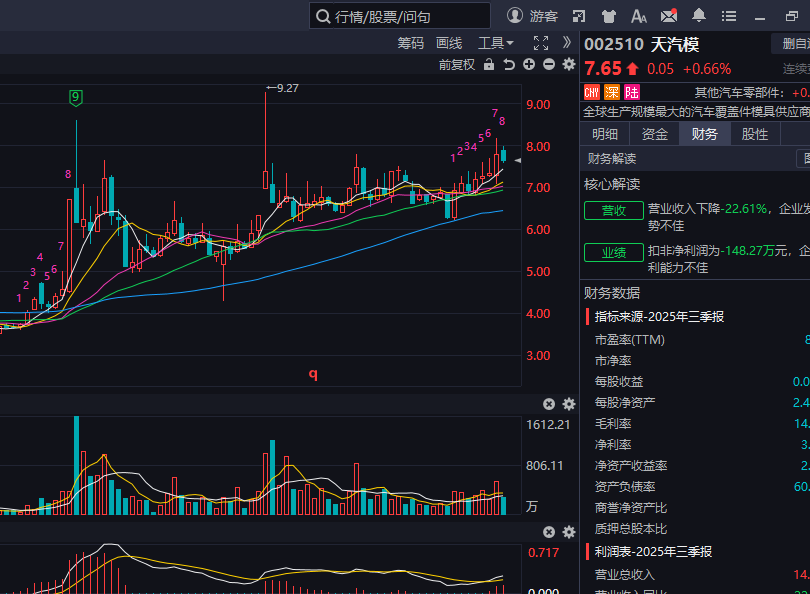Click the 1612.21 volume axis value
Viewport: 810px width, 594px height.
point(548,425)
